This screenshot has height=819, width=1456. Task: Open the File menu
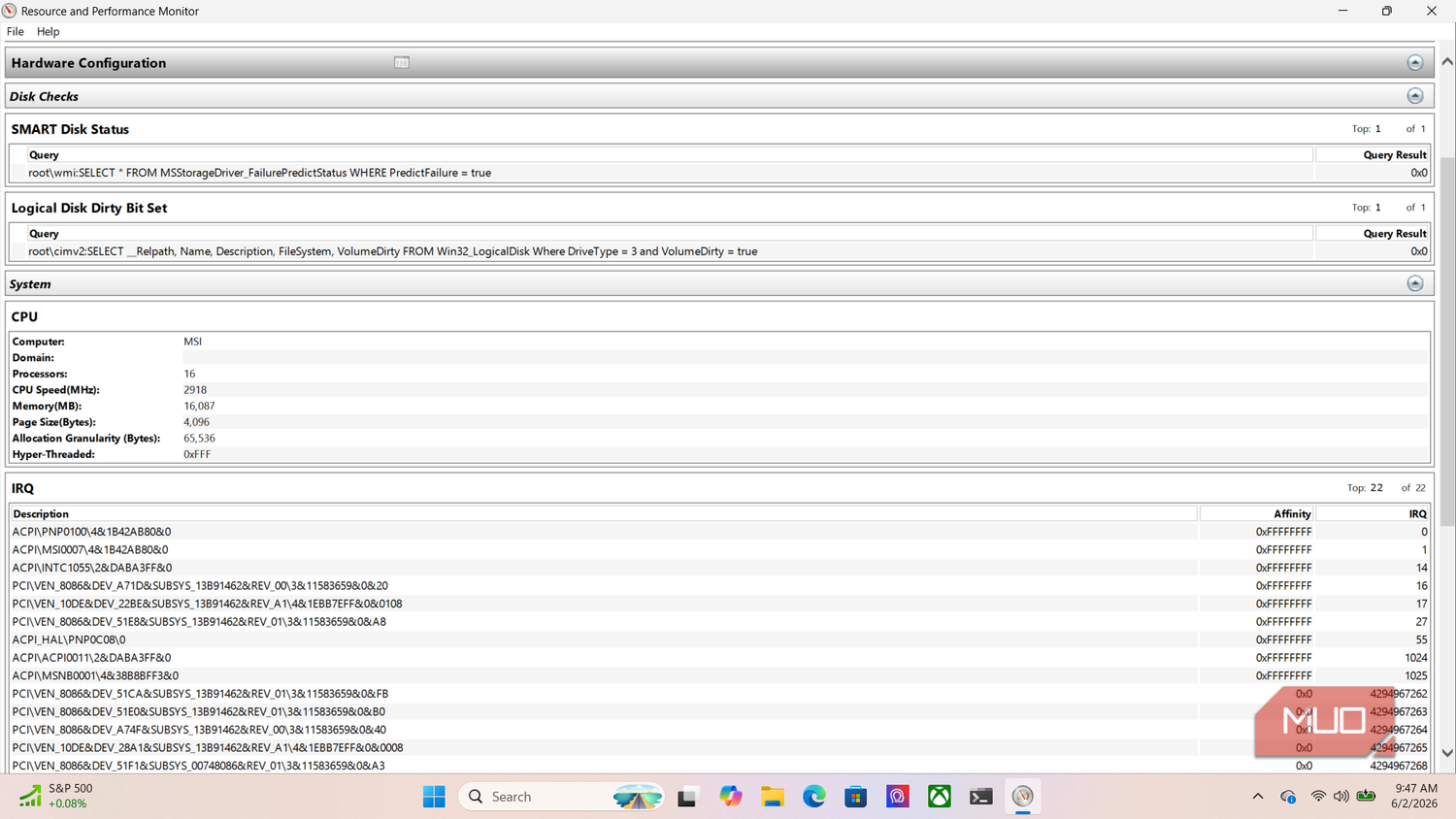click(x=16, y=31)
